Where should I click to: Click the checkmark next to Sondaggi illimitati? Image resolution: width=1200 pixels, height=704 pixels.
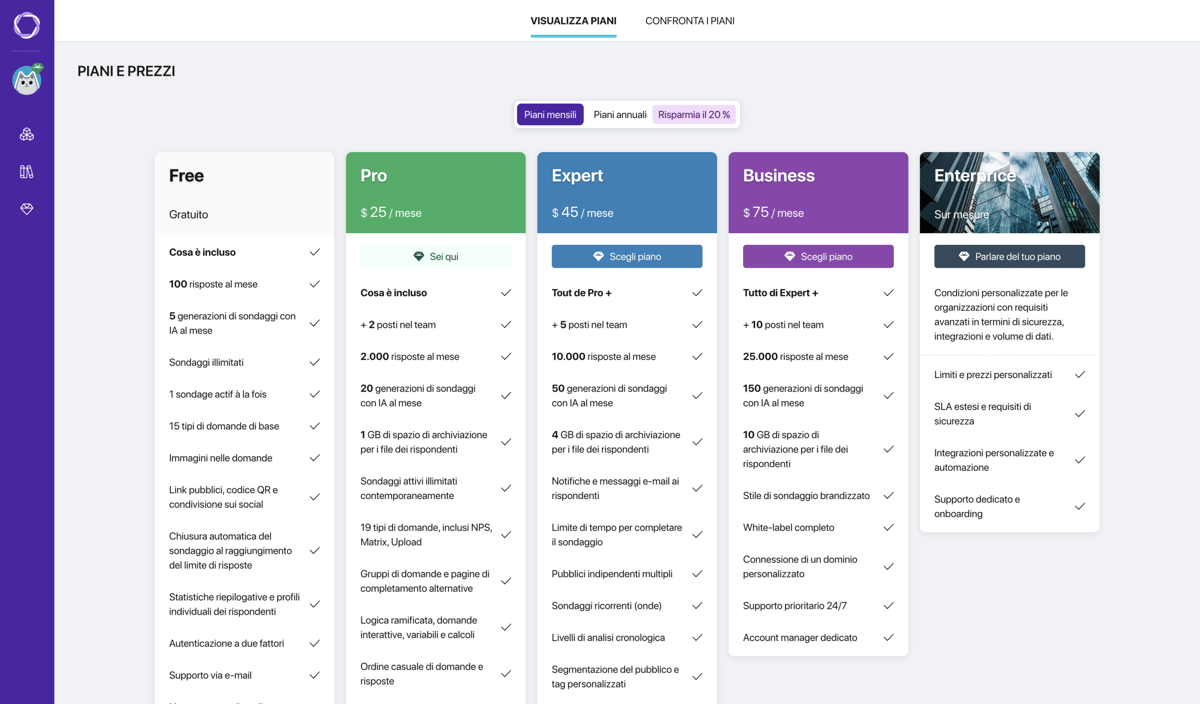(314, 362)
